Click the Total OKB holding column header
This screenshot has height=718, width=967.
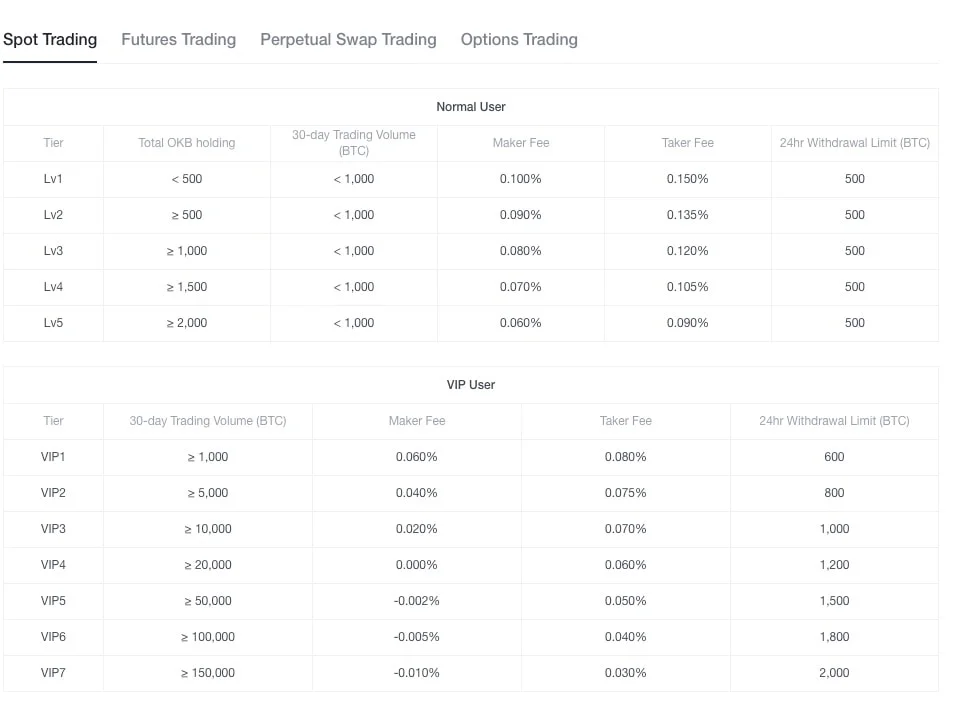[186, 143]
